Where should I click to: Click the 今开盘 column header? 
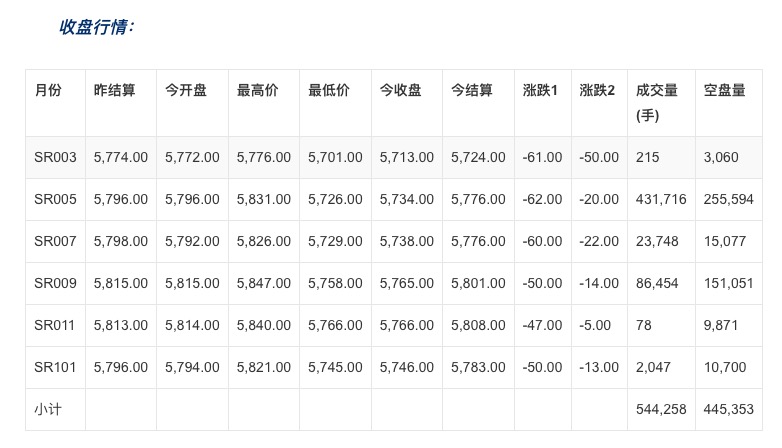coord(186,91)
